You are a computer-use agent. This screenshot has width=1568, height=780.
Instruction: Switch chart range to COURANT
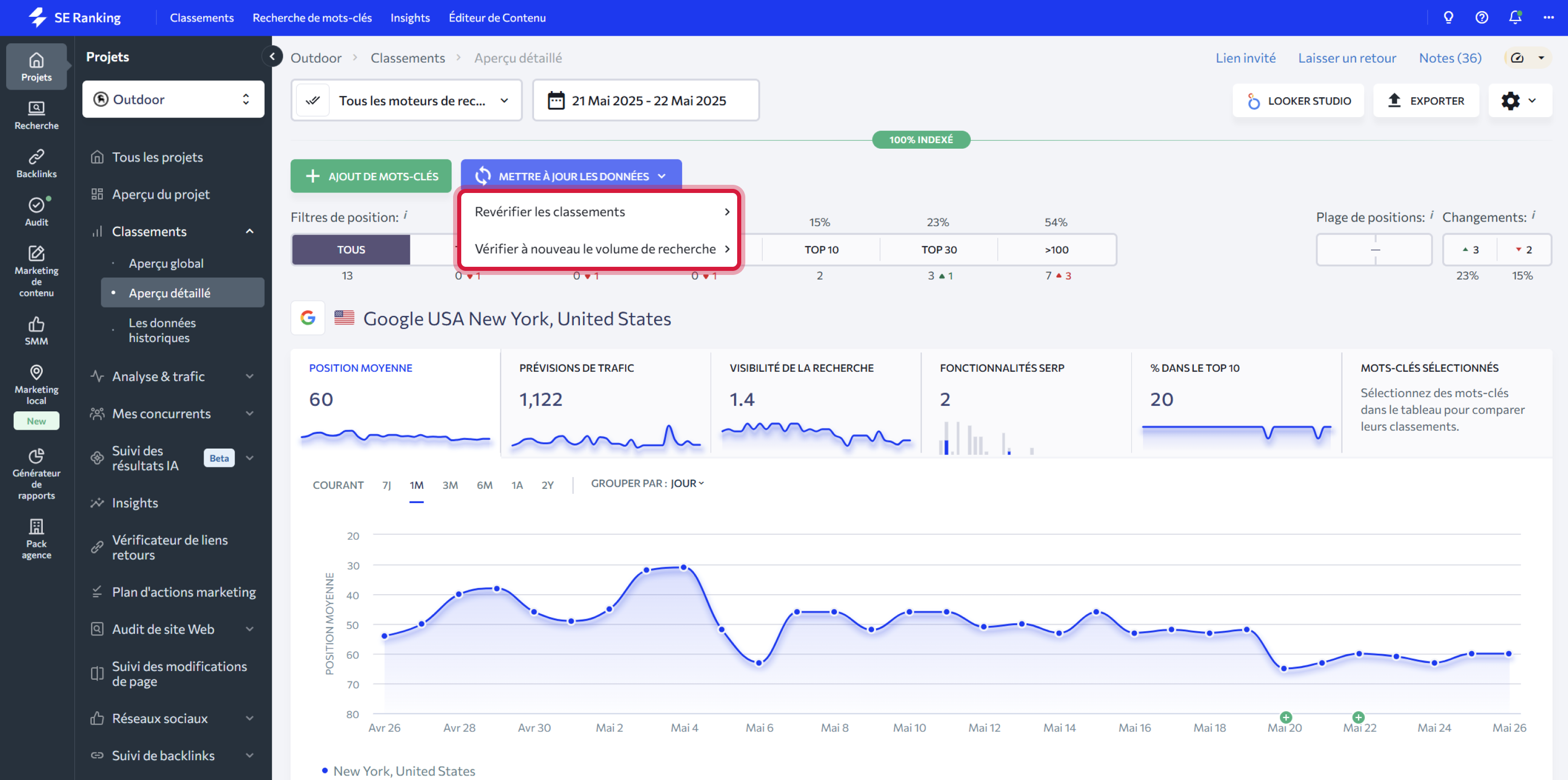338,485
